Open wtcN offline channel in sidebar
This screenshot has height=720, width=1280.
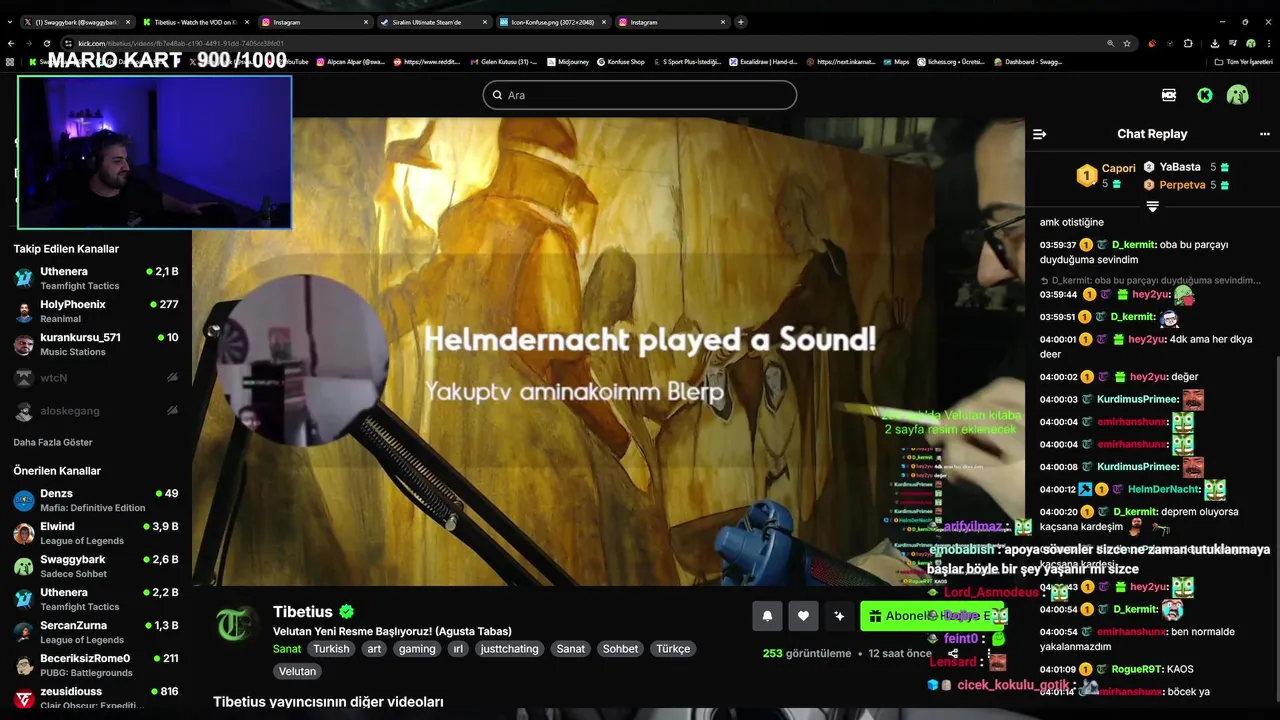click(96, 378)
